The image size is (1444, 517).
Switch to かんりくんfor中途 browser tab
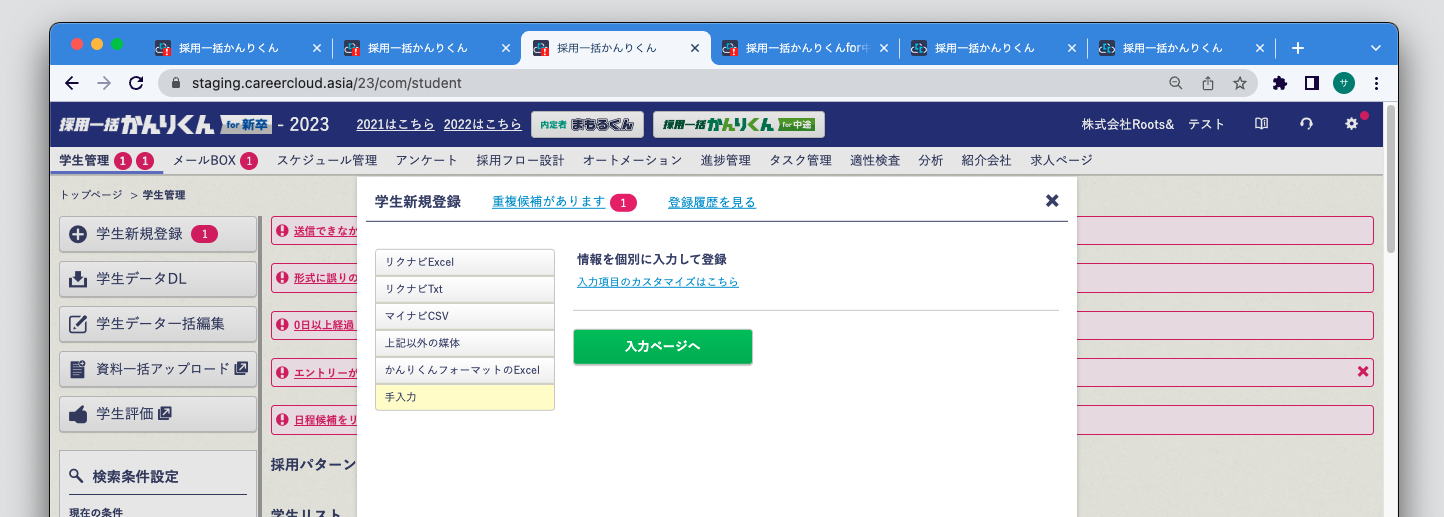click(x=805, y=48)
